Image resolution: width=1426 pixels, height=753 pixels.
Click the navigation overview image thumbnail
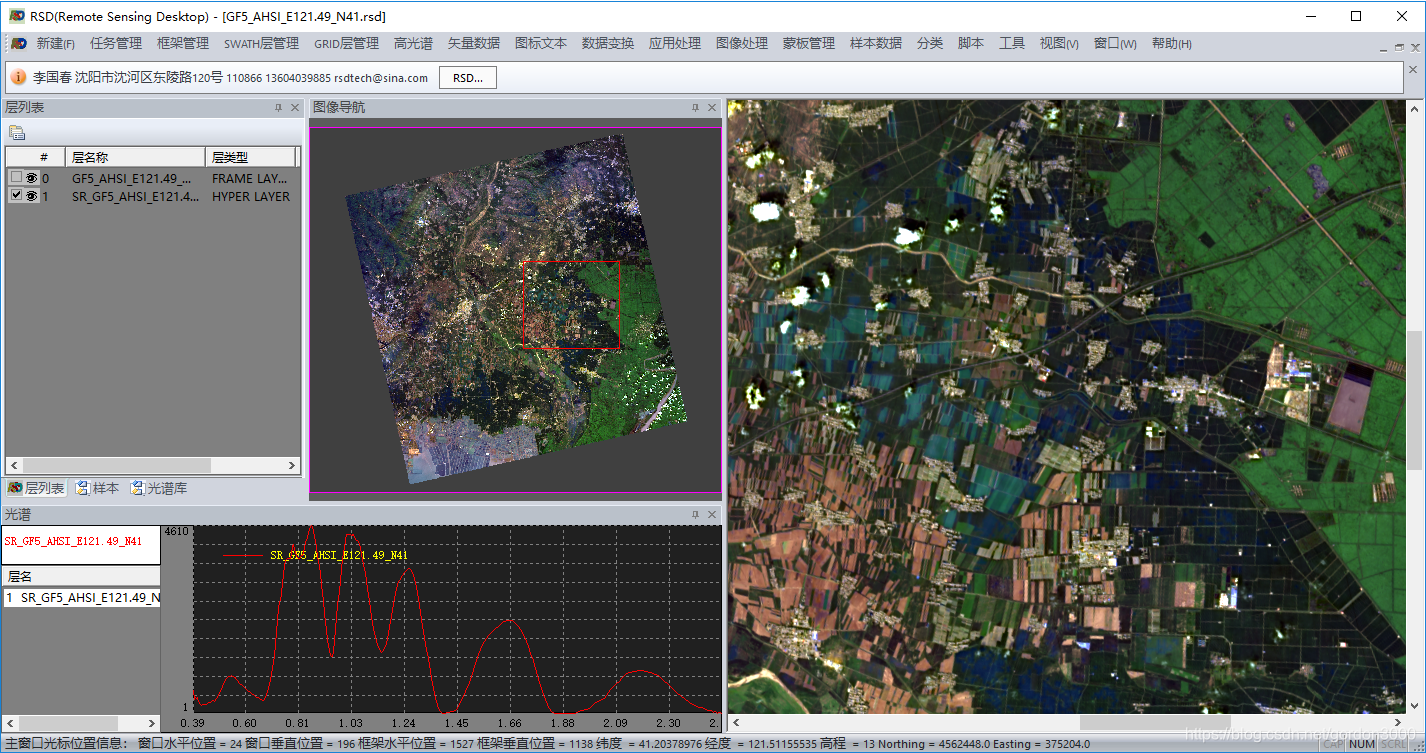(x=517, y=309)
